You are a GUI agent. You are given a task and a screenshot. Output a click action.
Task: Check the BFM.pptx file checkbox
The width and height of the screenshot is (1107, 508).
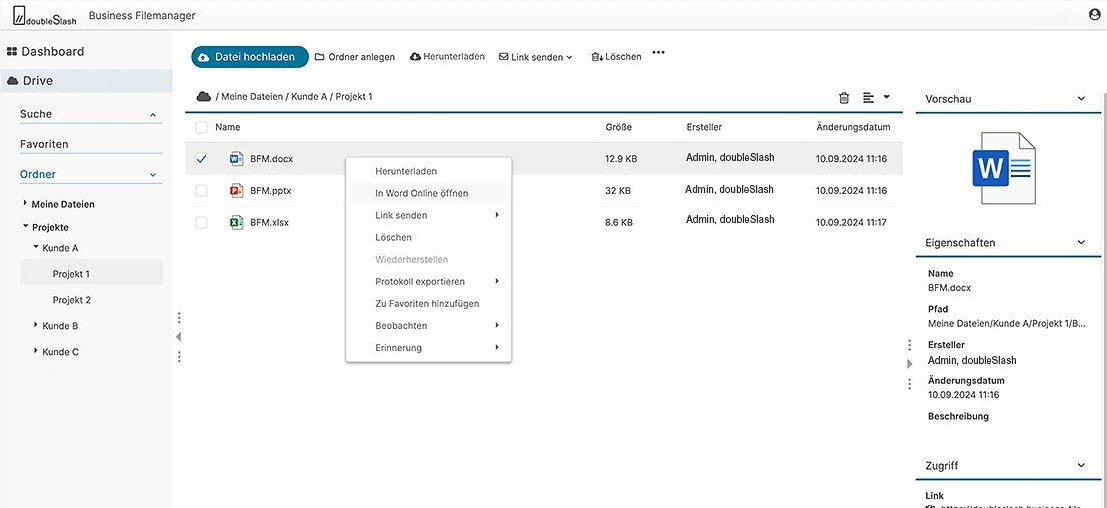(x=202, y=190)
